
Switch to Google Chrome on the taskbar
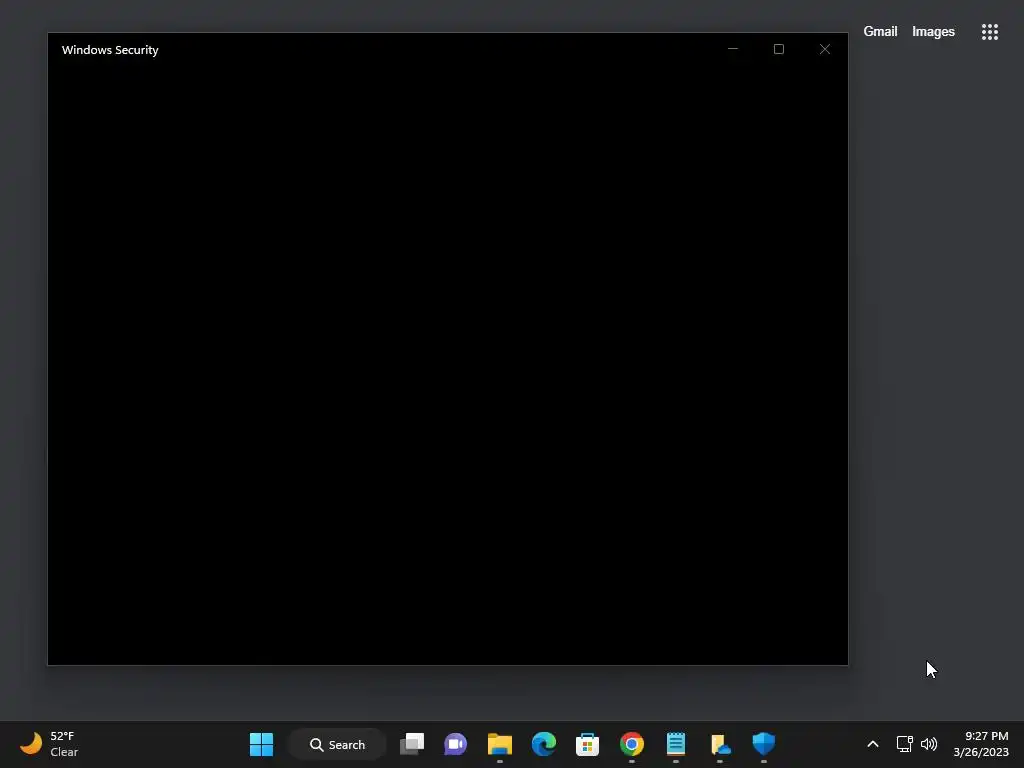coord(632,744)
